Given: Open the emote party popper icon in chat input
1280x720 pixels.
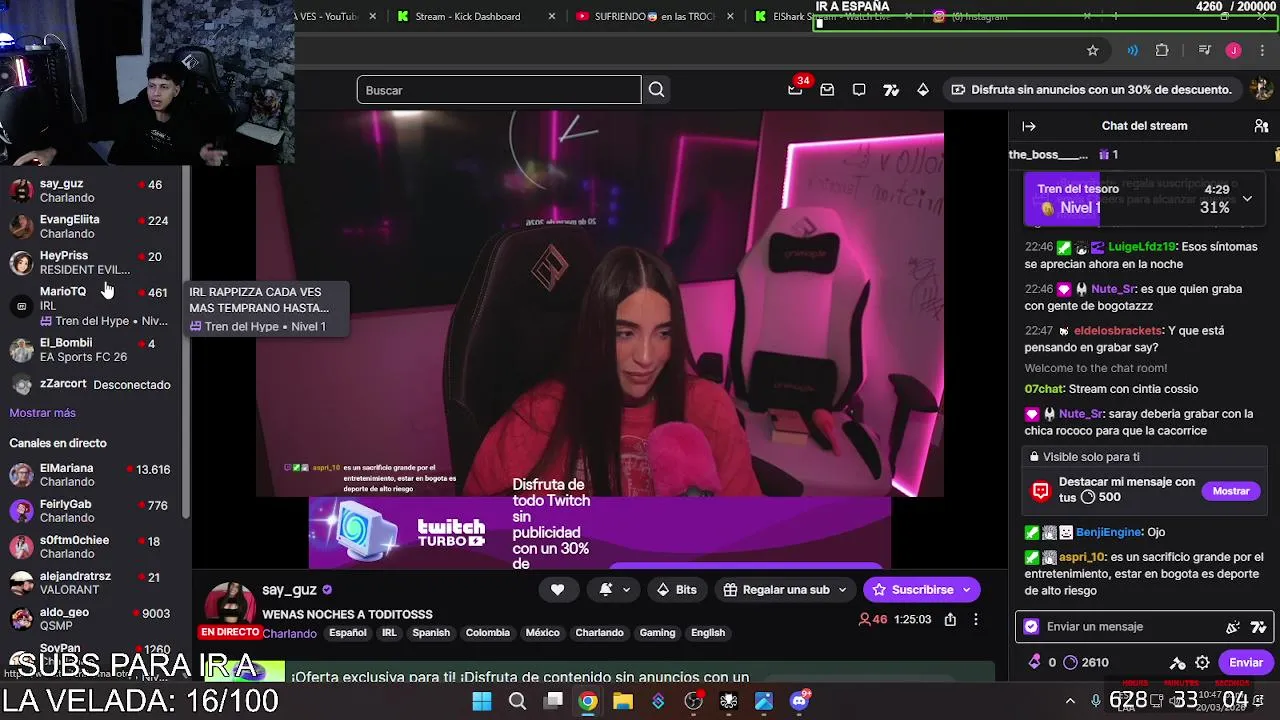Looking at the screenshot, I should point(1233,627).
